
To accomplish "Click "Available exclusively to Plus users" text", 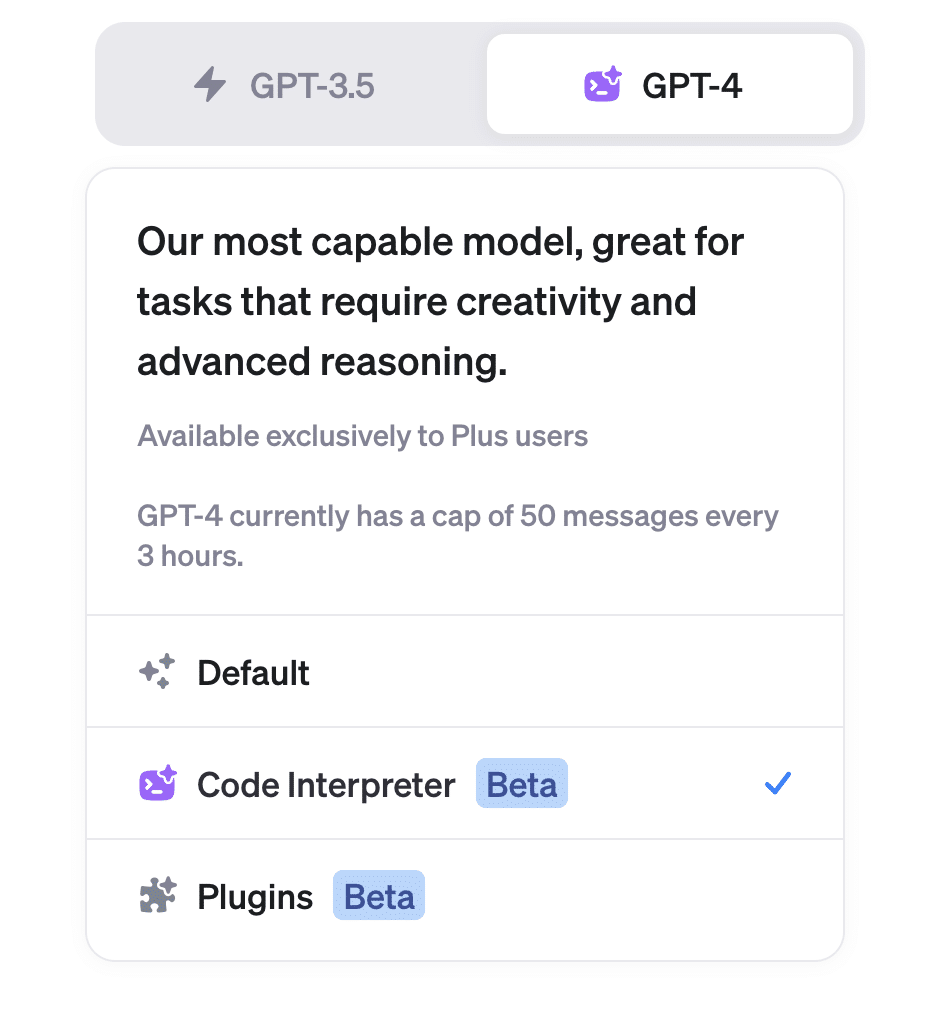I will [x=362, y=436].
